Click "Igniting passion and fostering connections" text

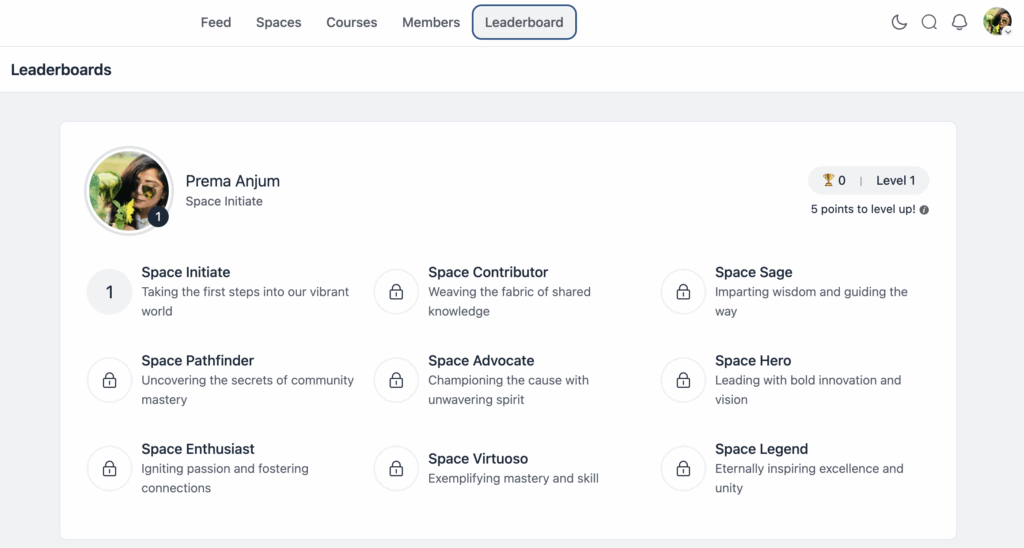[x=225, y=478]
